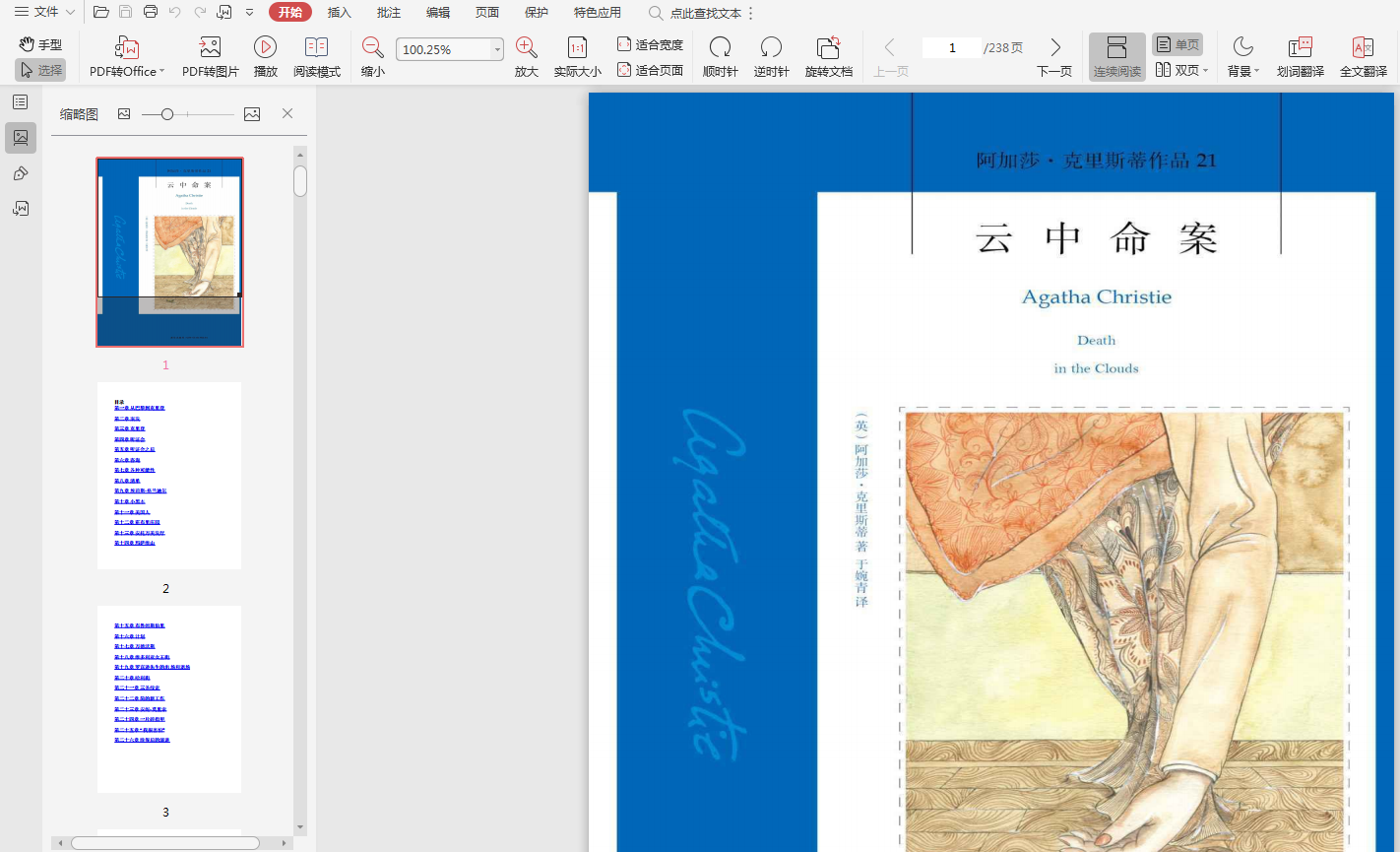Start 播放 slideshow playback

click(x=265, y=56)
